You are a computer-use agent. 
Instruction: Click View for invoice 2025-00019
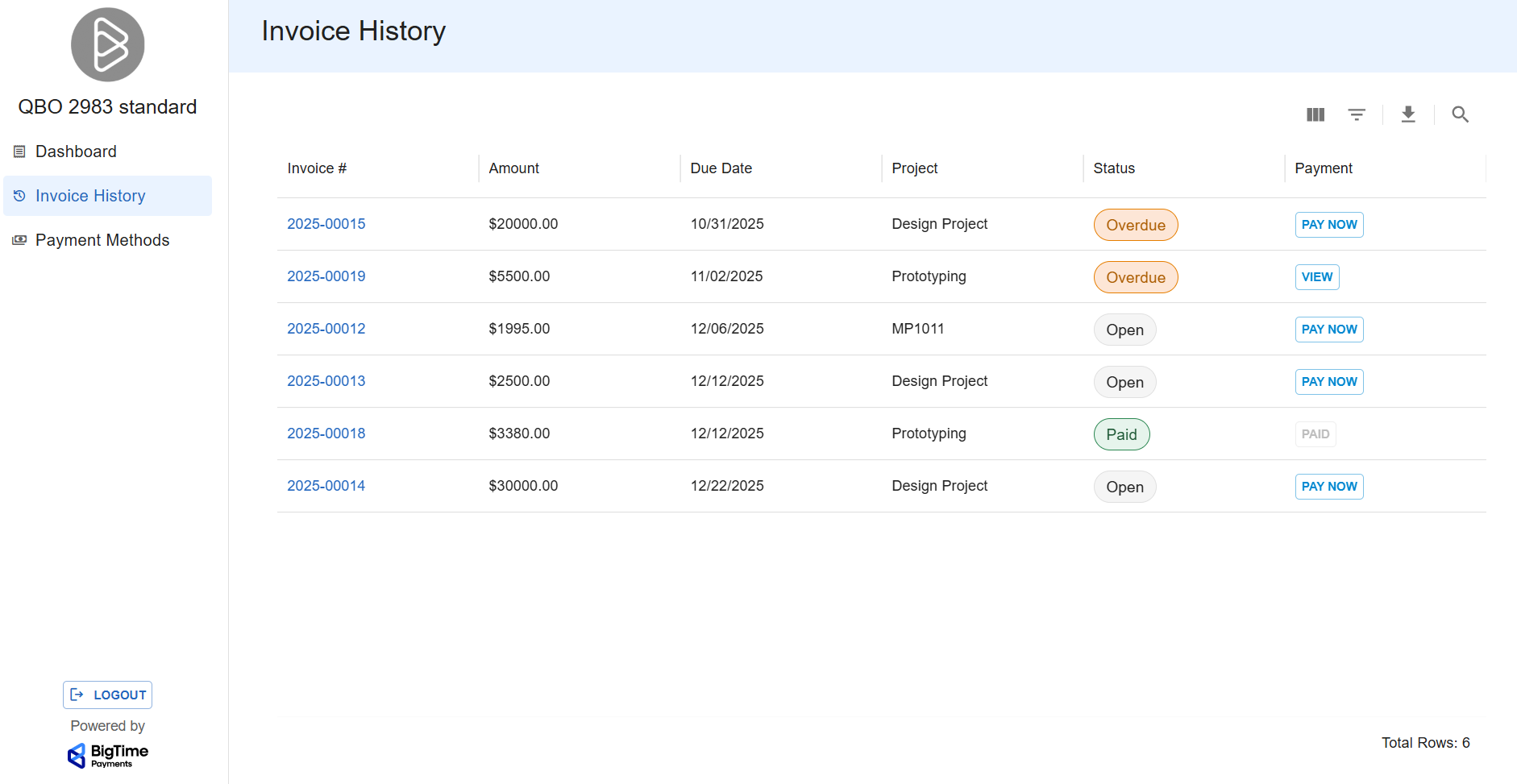(x=1316, y=277)
